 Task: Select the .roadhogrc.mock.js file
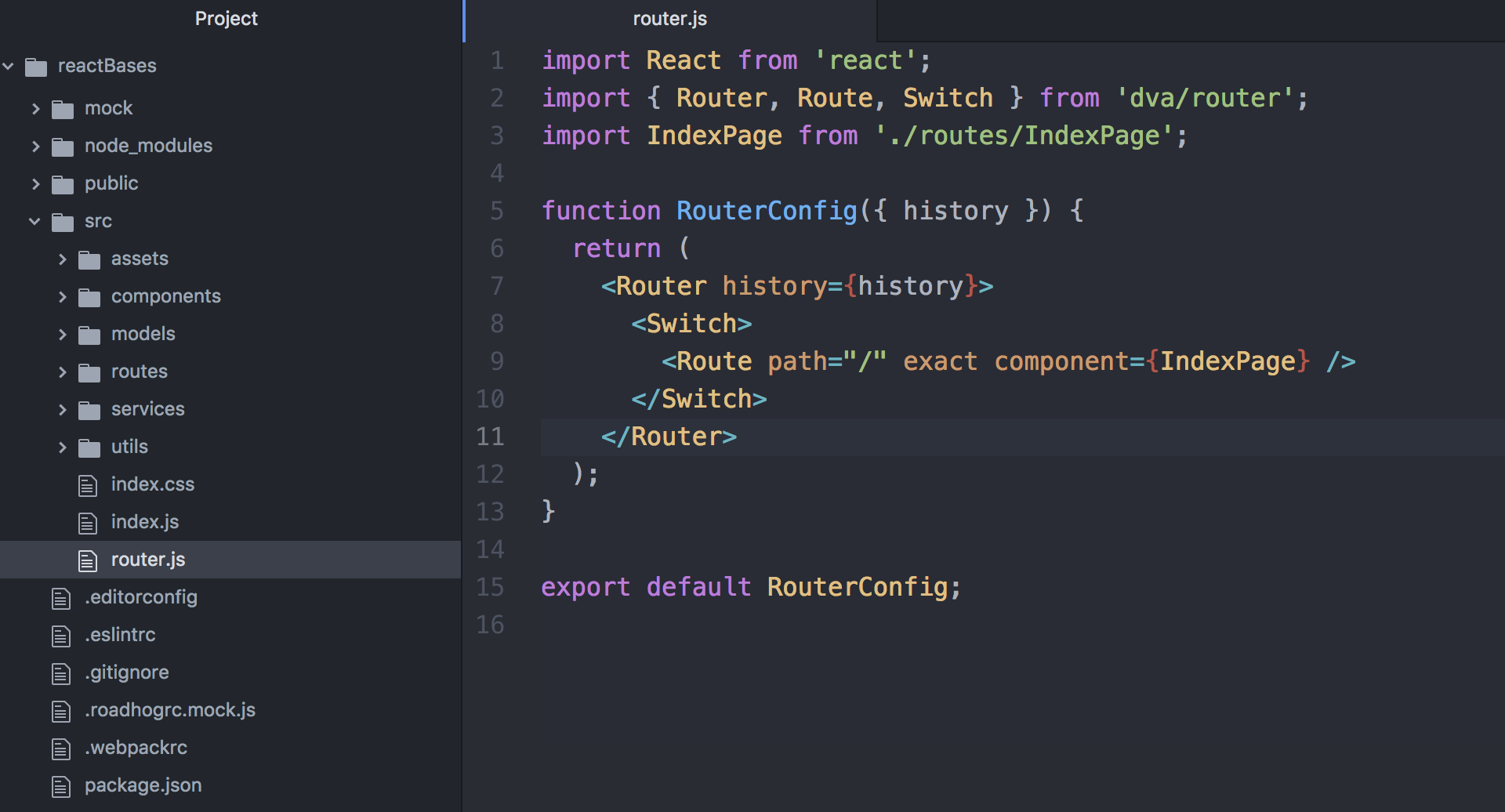coord(169,710)
